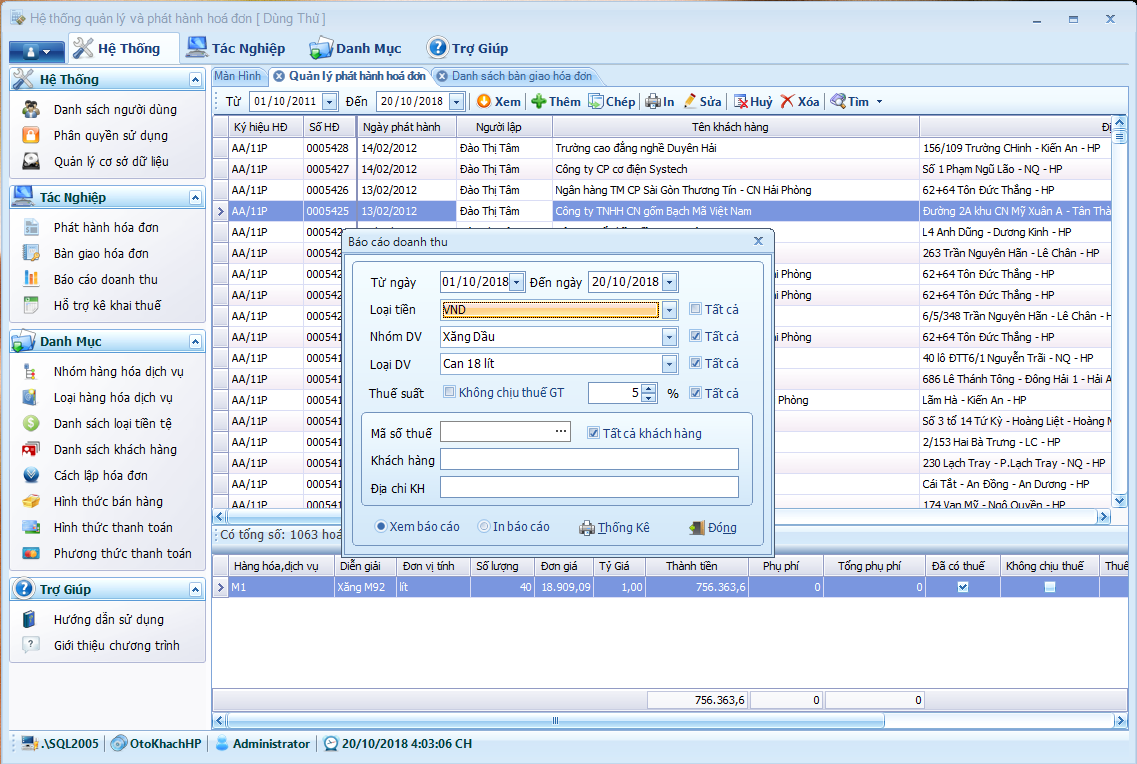Click the Chép copy toolbar icon
Viewport: 1137px width, 764px height.
(596, 101)
